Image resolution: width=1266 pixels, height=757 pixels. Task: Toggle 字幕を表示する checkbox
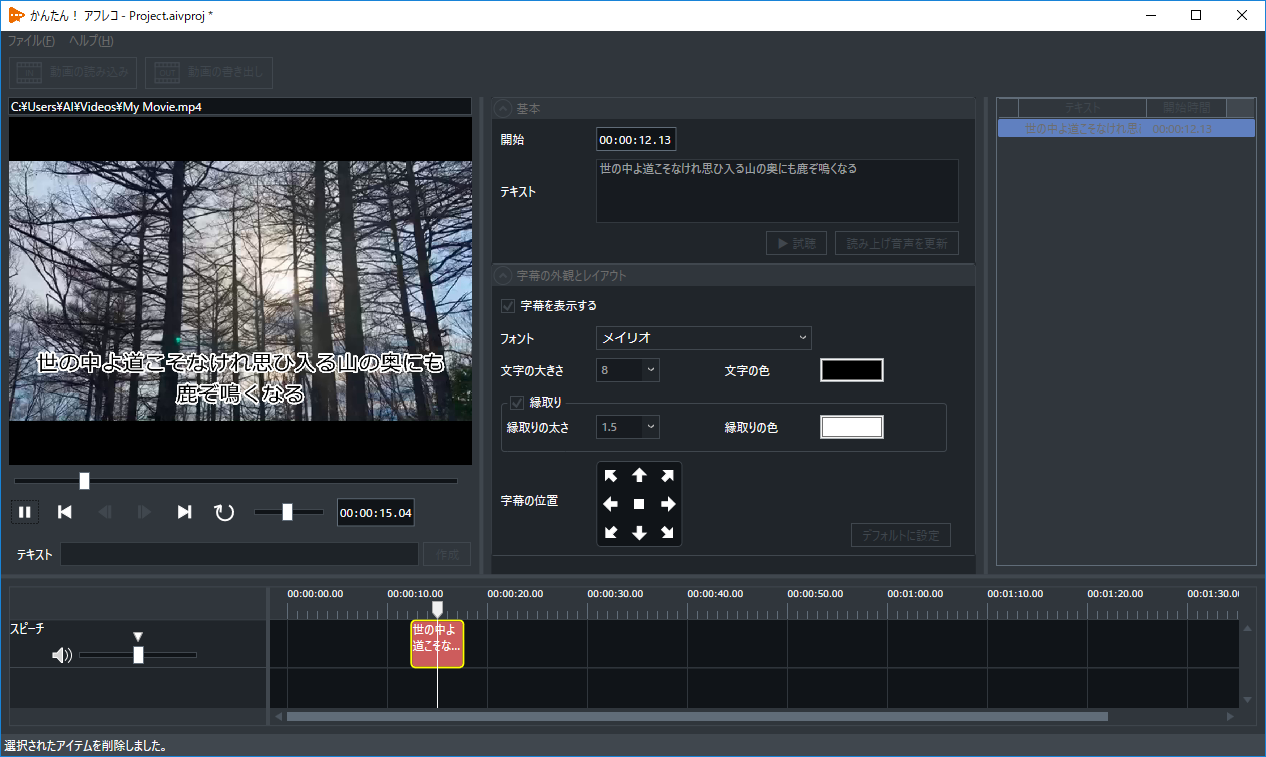[508, 306]
